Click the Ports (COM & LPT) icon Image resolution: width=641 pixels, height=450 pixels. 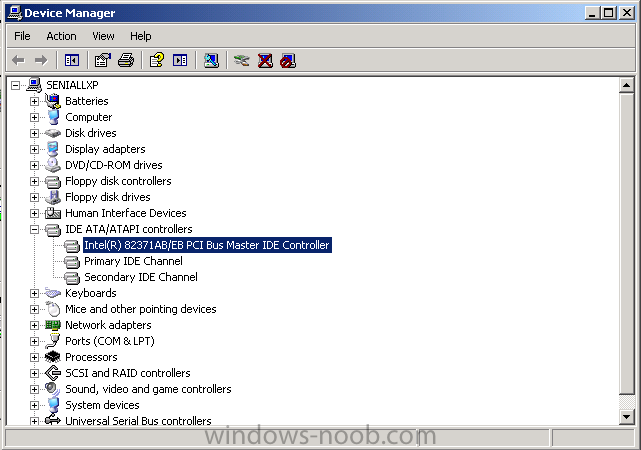point(53,341)
